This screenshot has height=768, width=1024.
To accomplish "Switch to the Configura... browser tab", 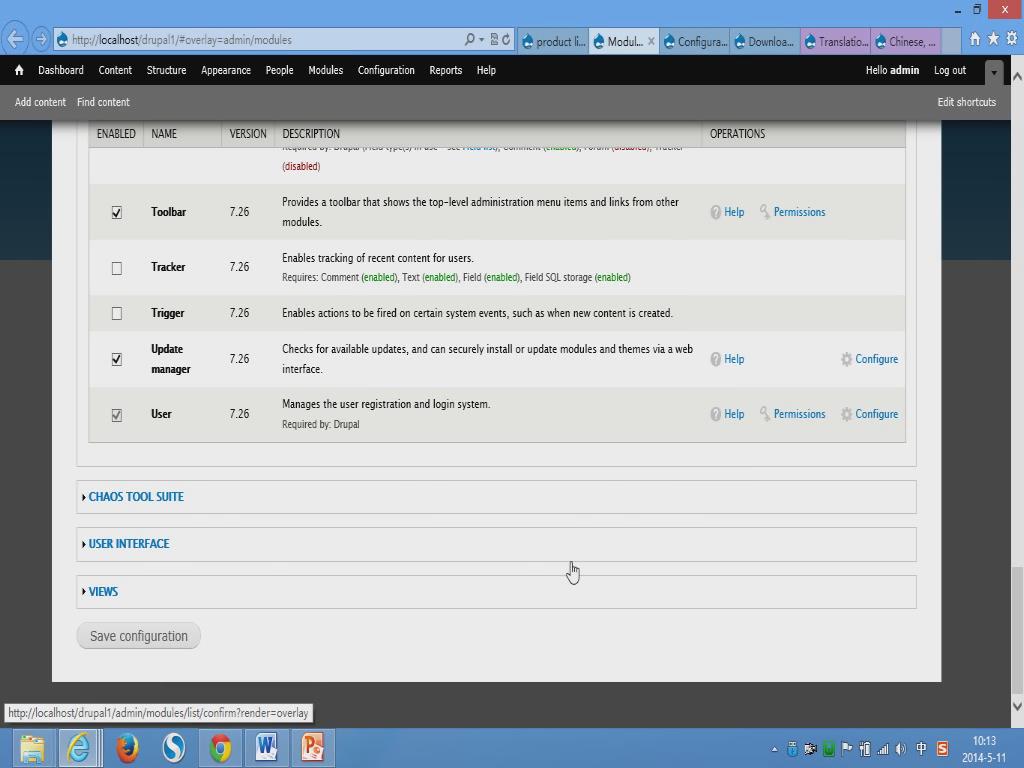I will tap(695, 42).
